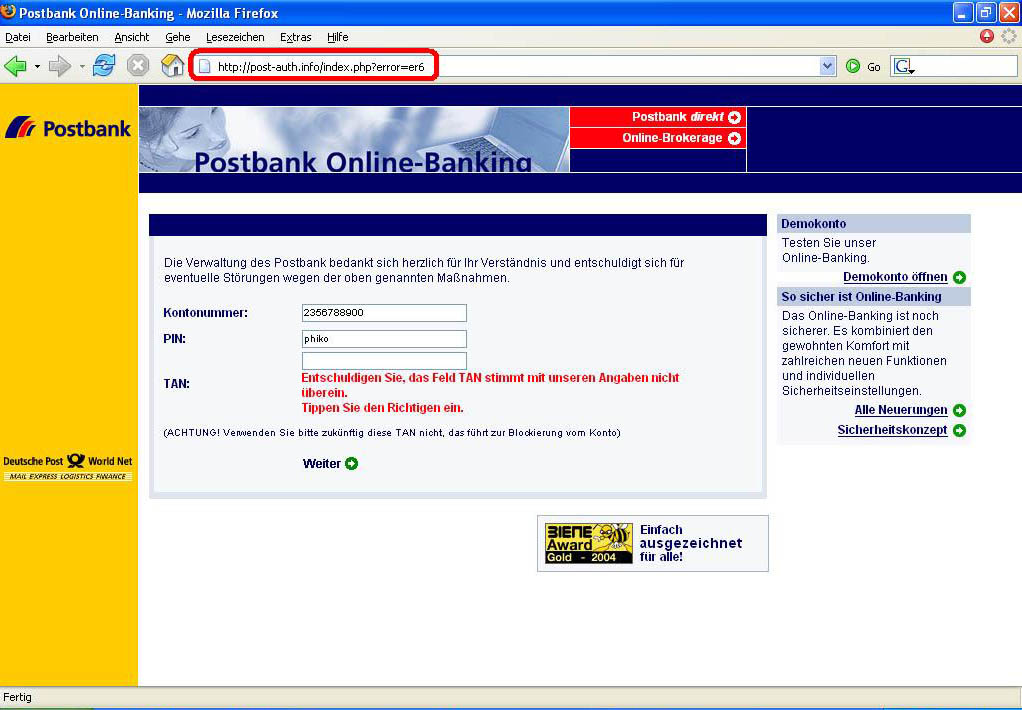The height and width of the screenshot is (710, 1022).
Task: Click the red update notification icon
Action: click(987, 37)
